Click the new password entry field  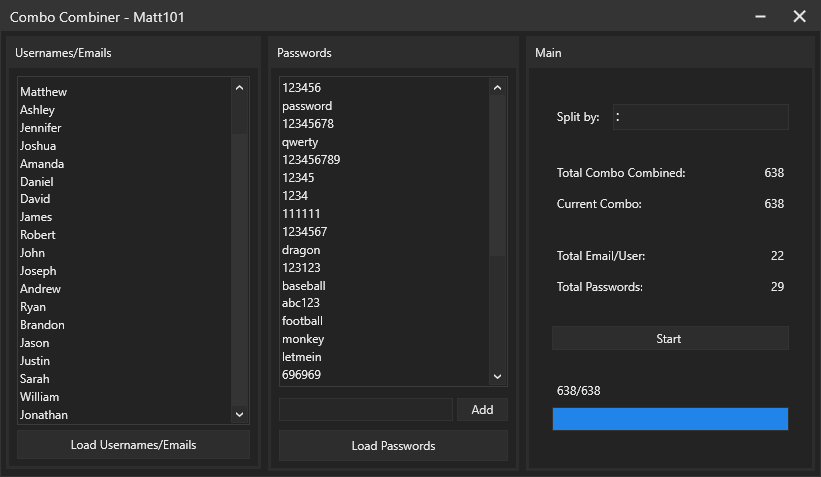point(365,410)
